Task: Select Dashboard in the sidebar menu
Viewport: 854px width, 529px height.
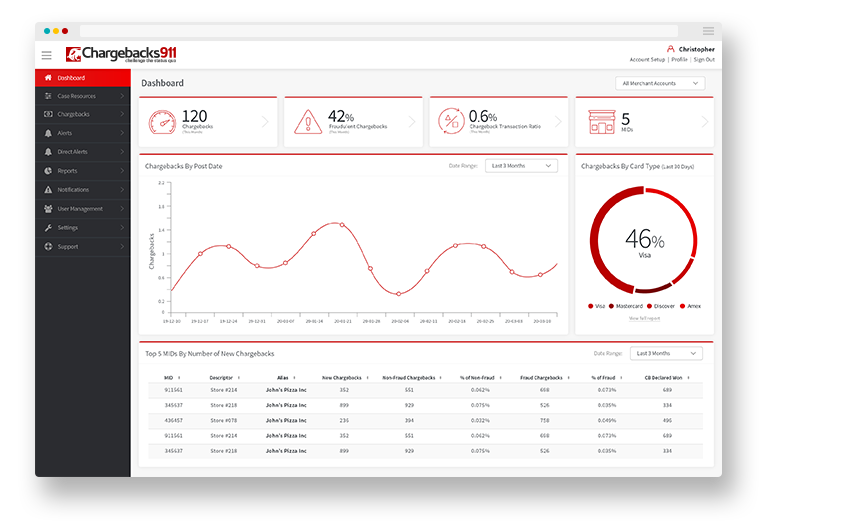Action: click(72, 78)
